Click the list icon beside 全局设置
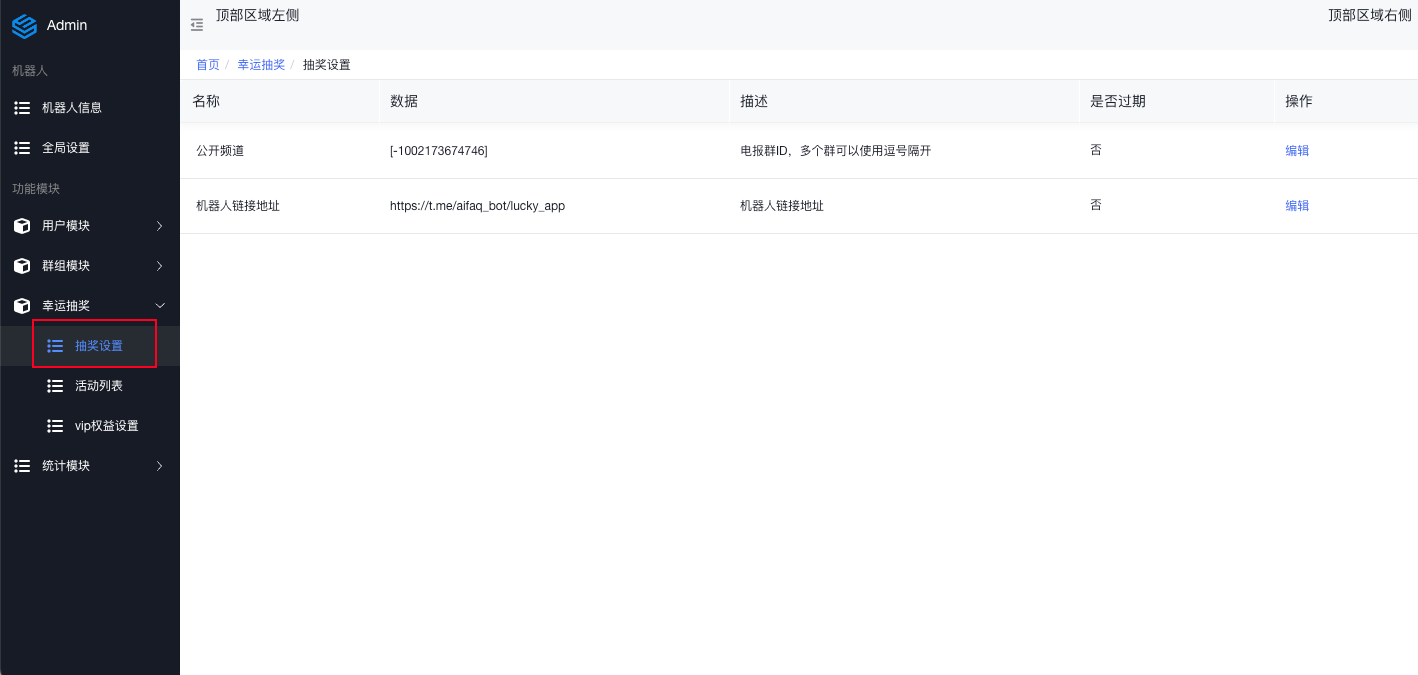The image size is (1418, 675). pyautogui.click(x=22, y=148)
